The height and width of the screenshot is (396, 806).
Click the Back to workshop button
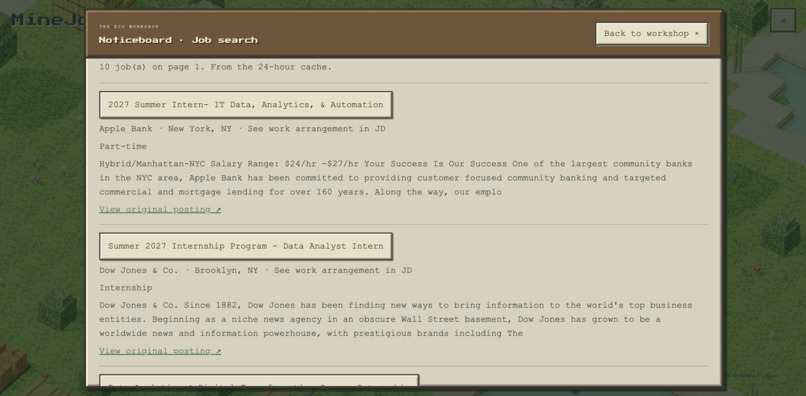[651, 33]
